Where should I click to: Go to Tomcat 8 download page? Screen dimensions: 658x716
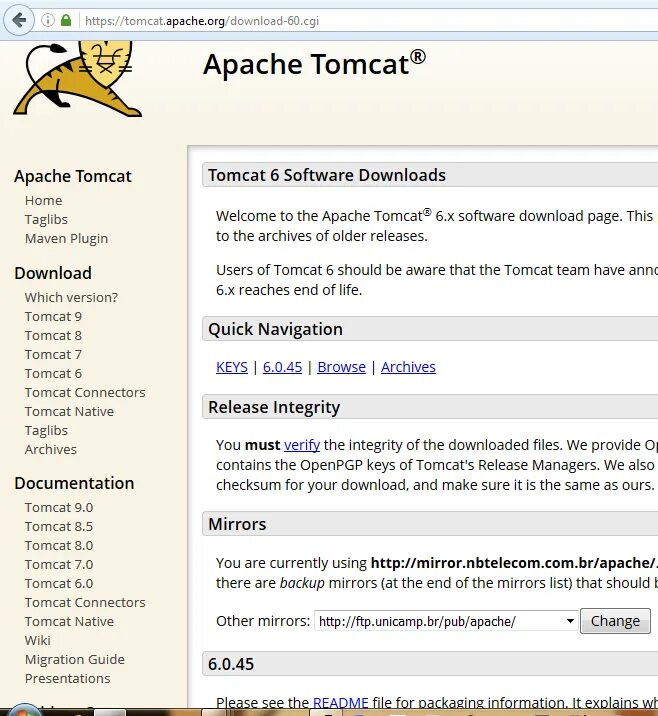53,336
